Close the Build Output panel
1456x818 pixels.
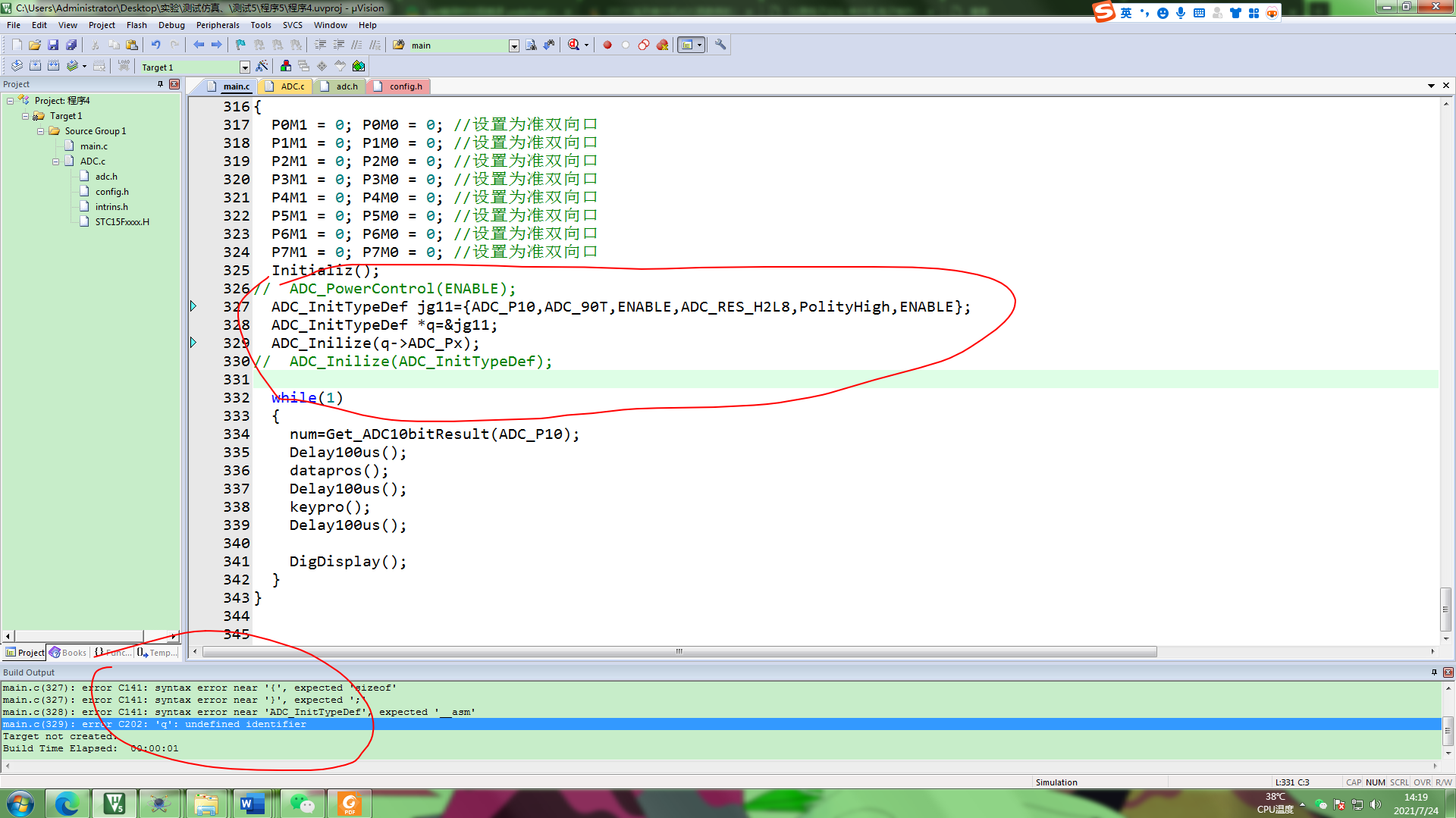(1448, 672)
